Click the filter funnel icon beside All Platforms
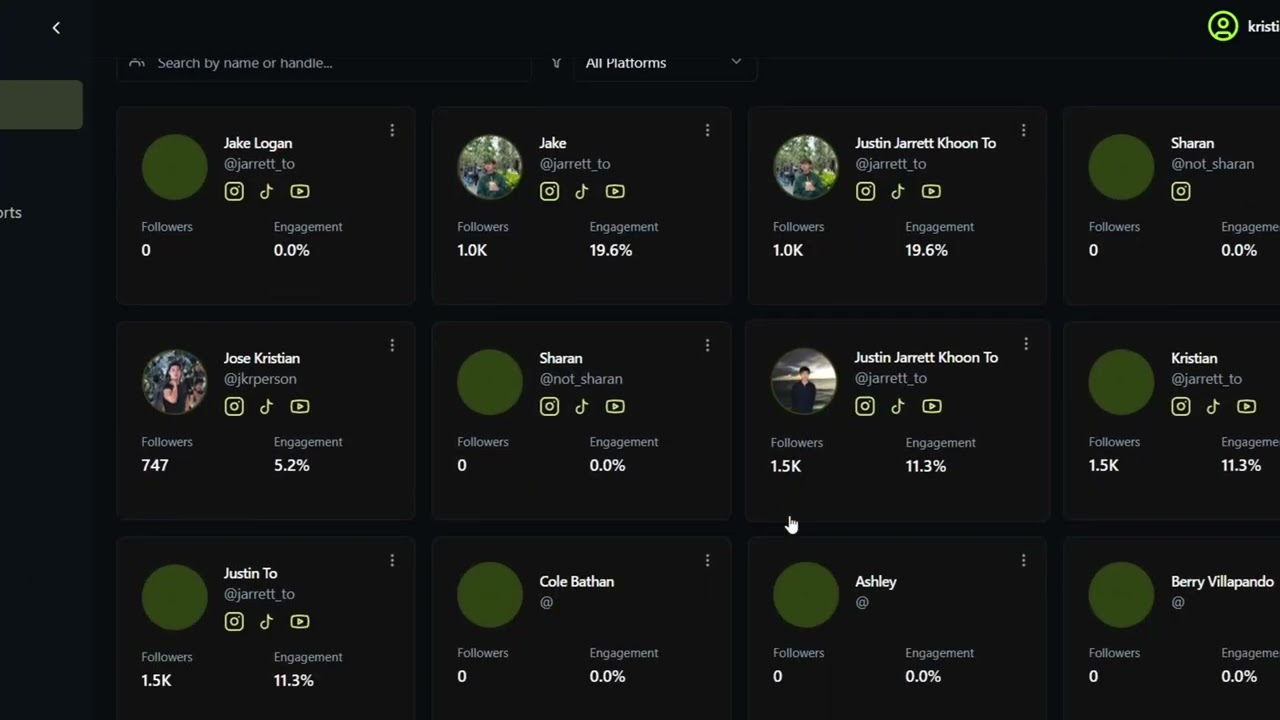 click(556, 62)
